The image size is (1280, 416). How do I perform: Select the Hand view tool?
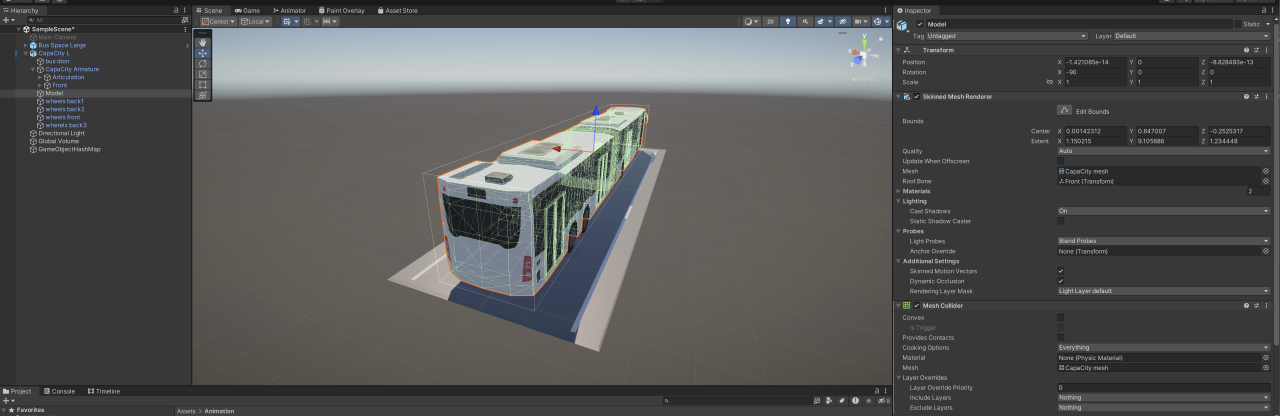pos(203,42)
